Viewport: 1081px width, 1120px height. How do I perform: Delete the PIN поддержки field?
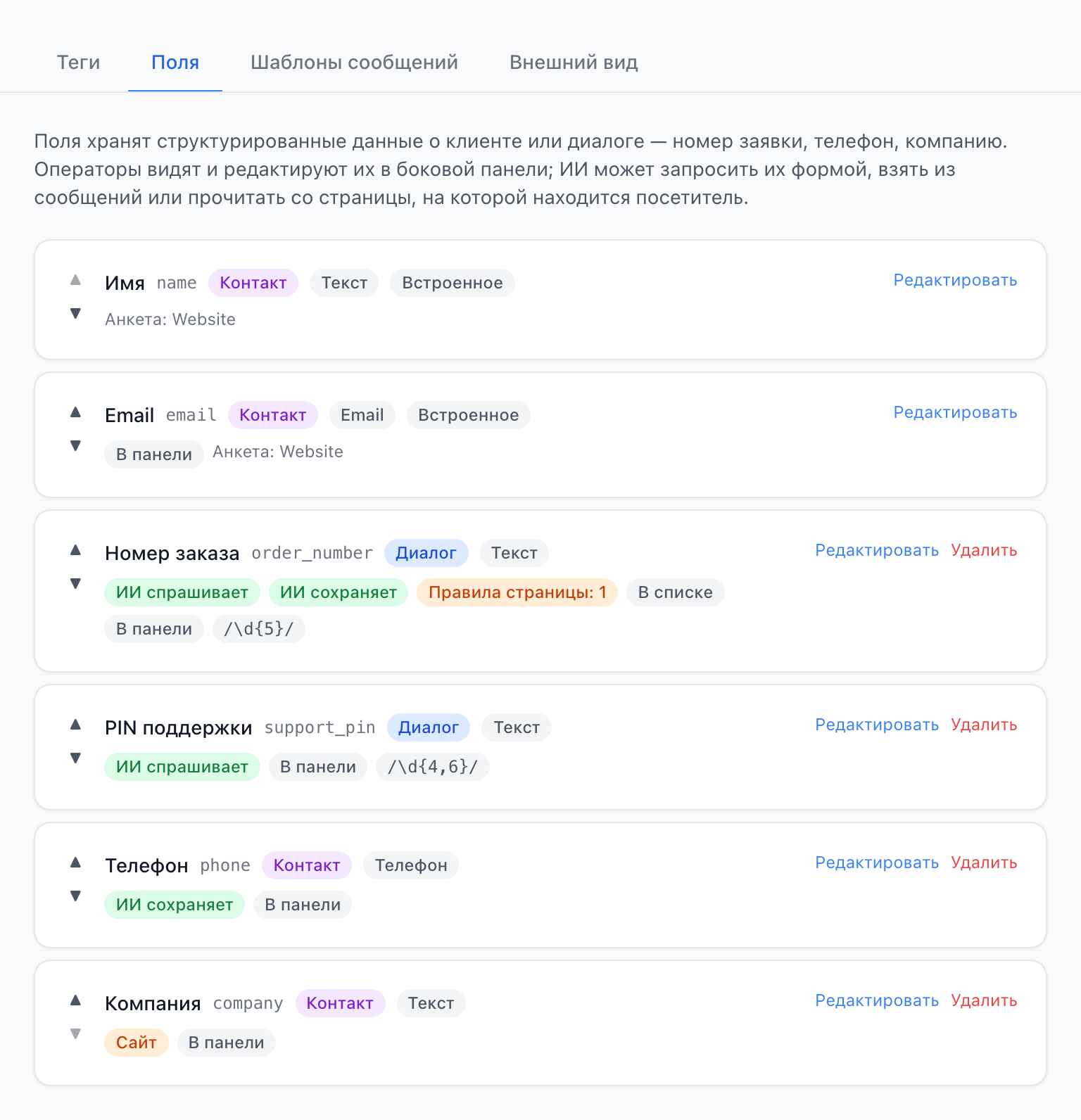point(984,725)
